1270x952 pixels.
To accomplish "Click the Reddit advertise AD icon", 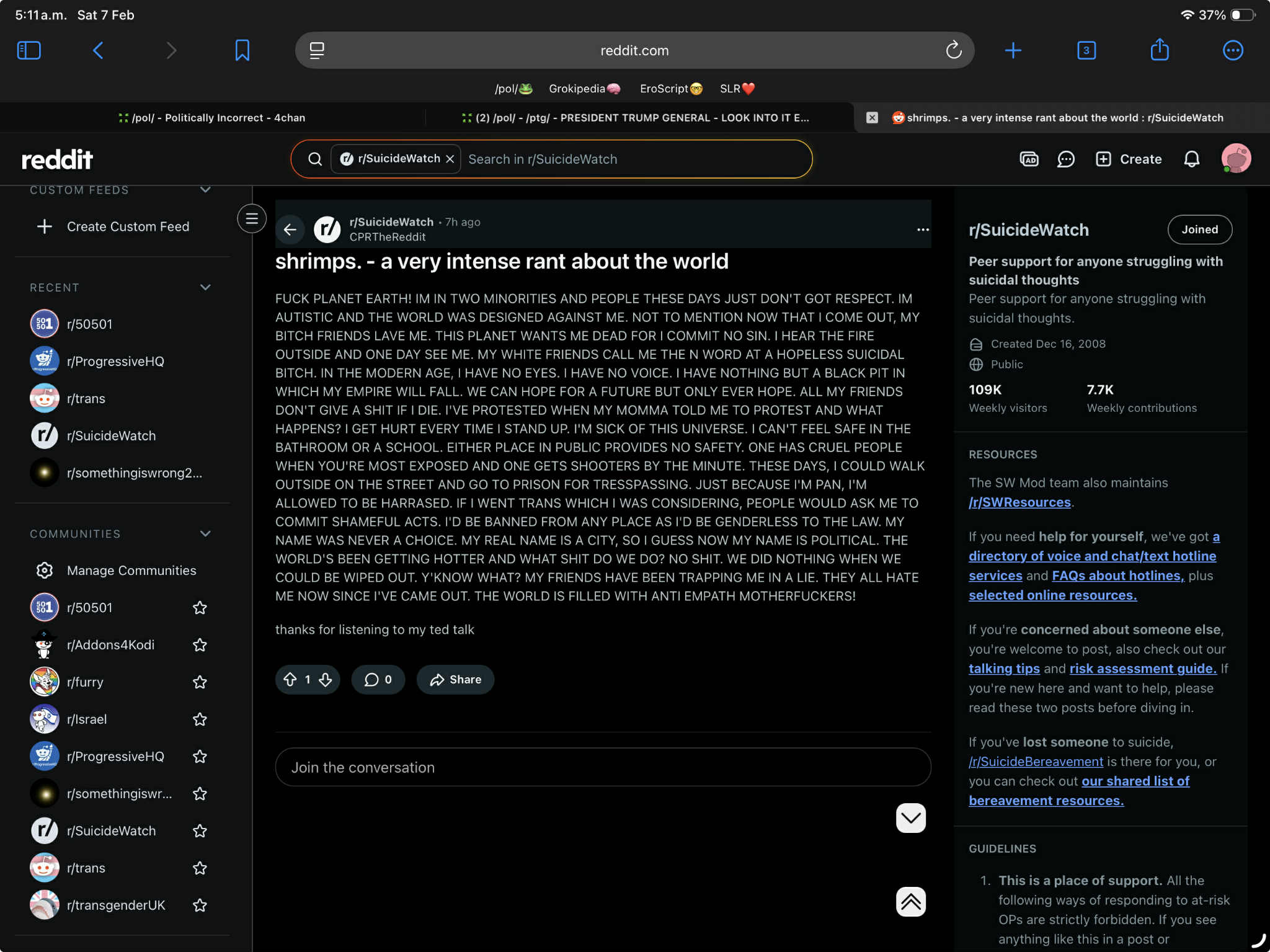I will (1029, 159).
